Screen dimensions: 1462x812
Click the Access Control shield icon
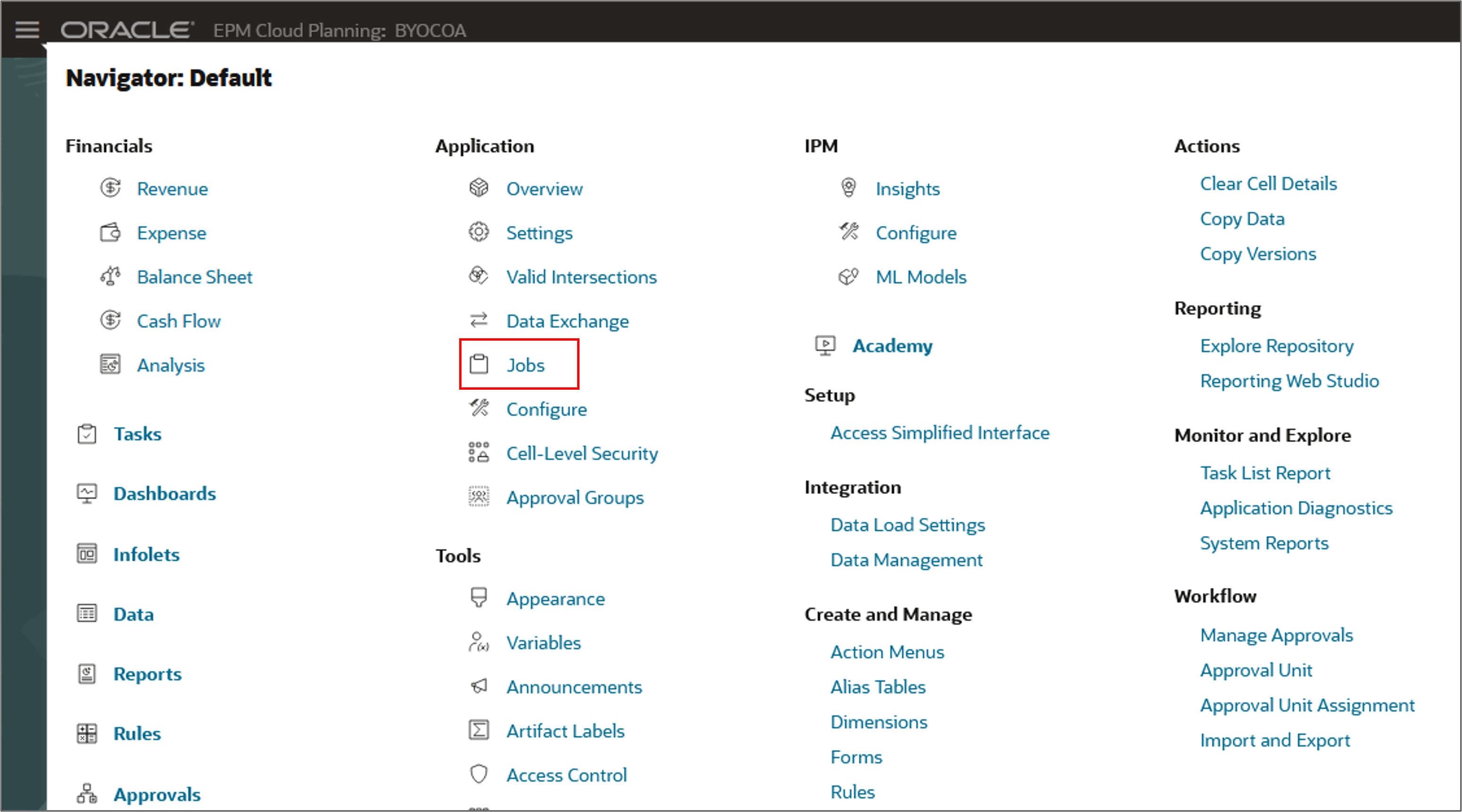(479, 774)
